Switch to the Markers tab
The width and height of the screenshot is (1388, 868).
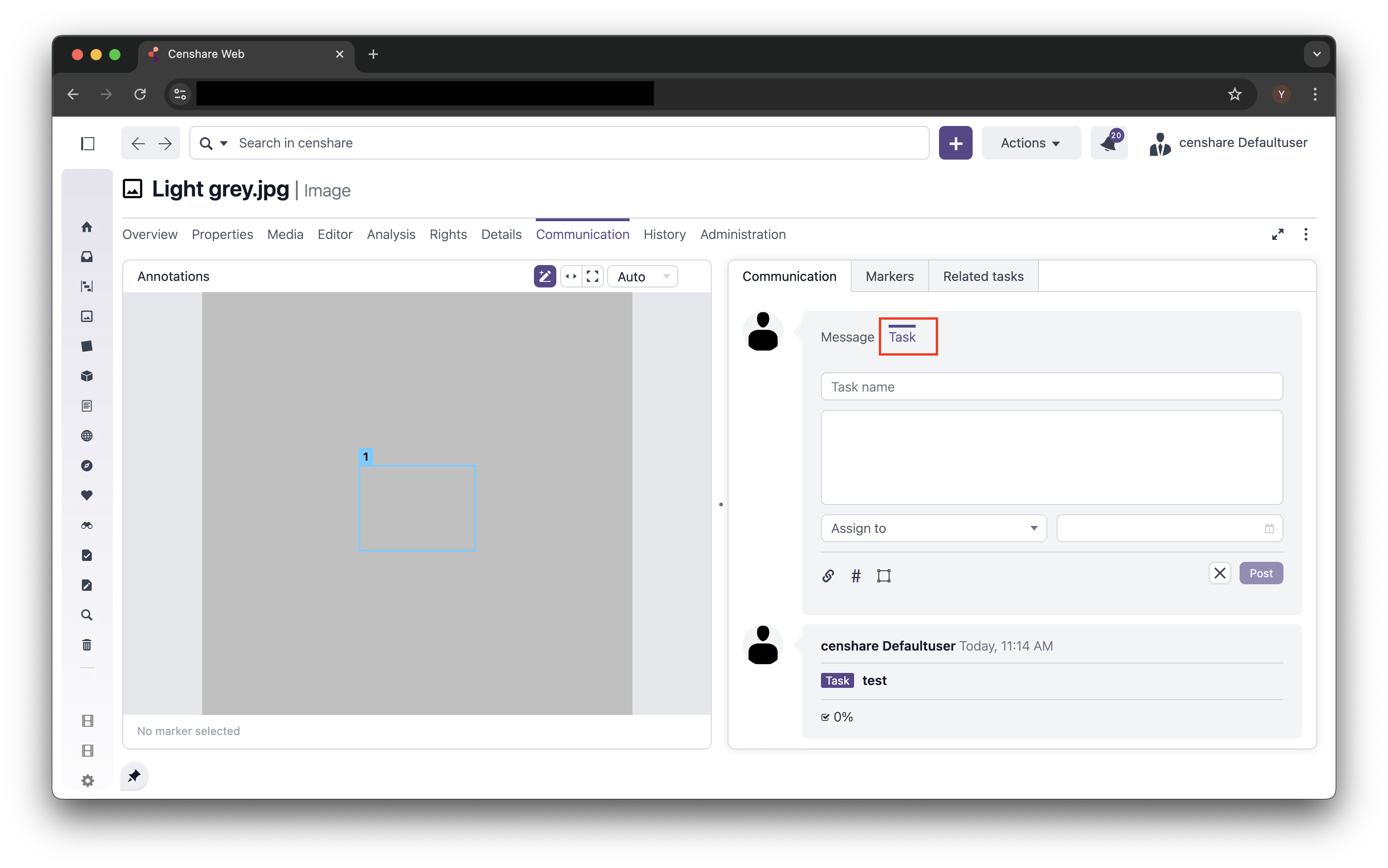coord(889,276)
